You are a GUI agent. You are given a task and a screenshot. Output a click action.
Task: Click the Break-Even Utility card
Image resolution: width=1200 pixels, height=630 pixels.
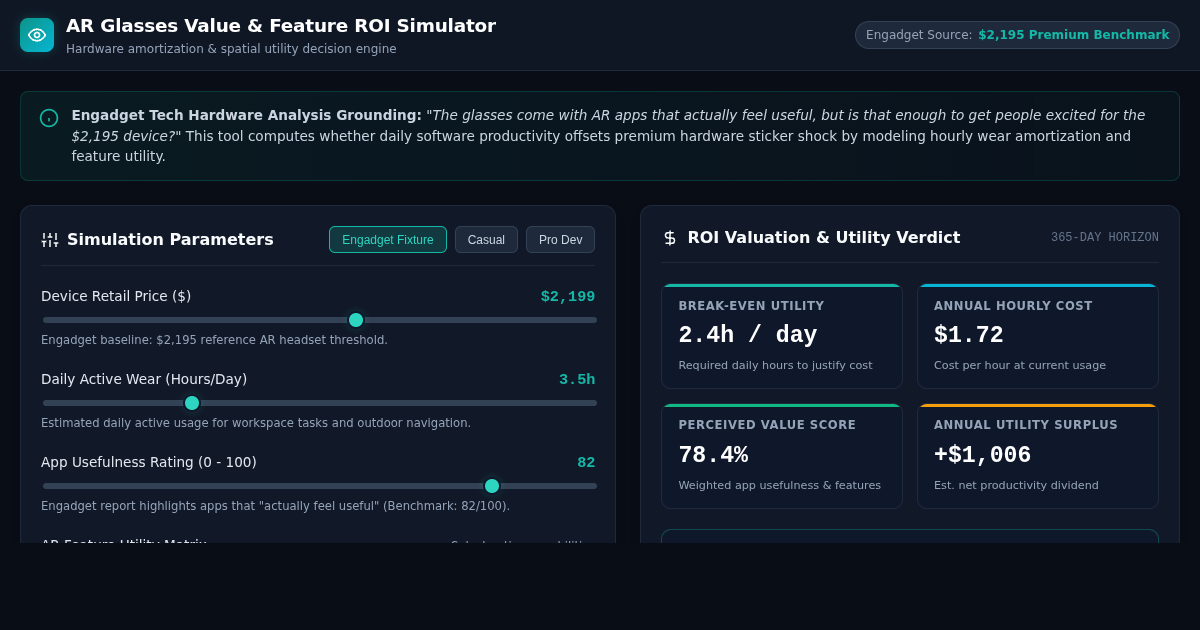(782, 336)
